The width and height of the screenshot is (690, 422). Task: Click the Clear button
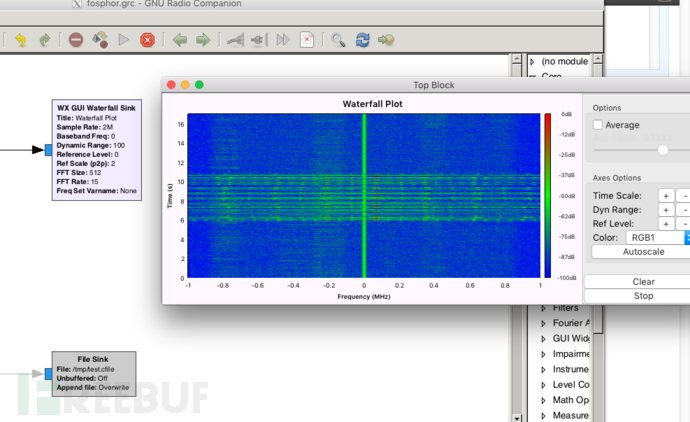[x=643, y=282]
